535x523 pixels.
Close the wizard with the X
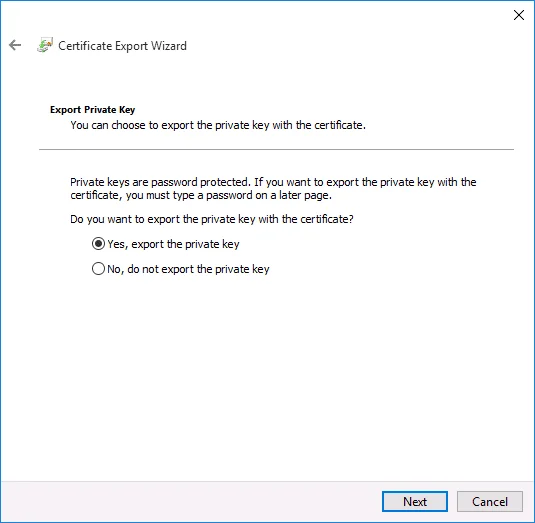(x=519, y=15)
